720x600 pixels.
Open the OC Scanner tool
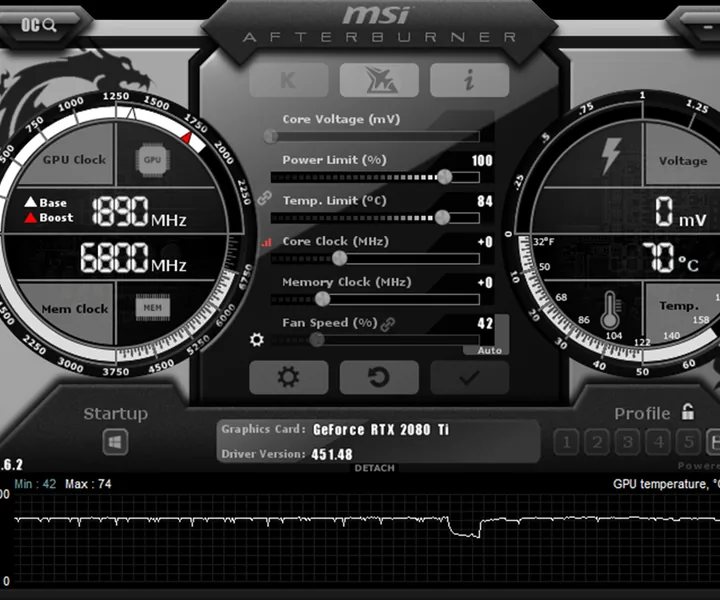pos(39,25)
